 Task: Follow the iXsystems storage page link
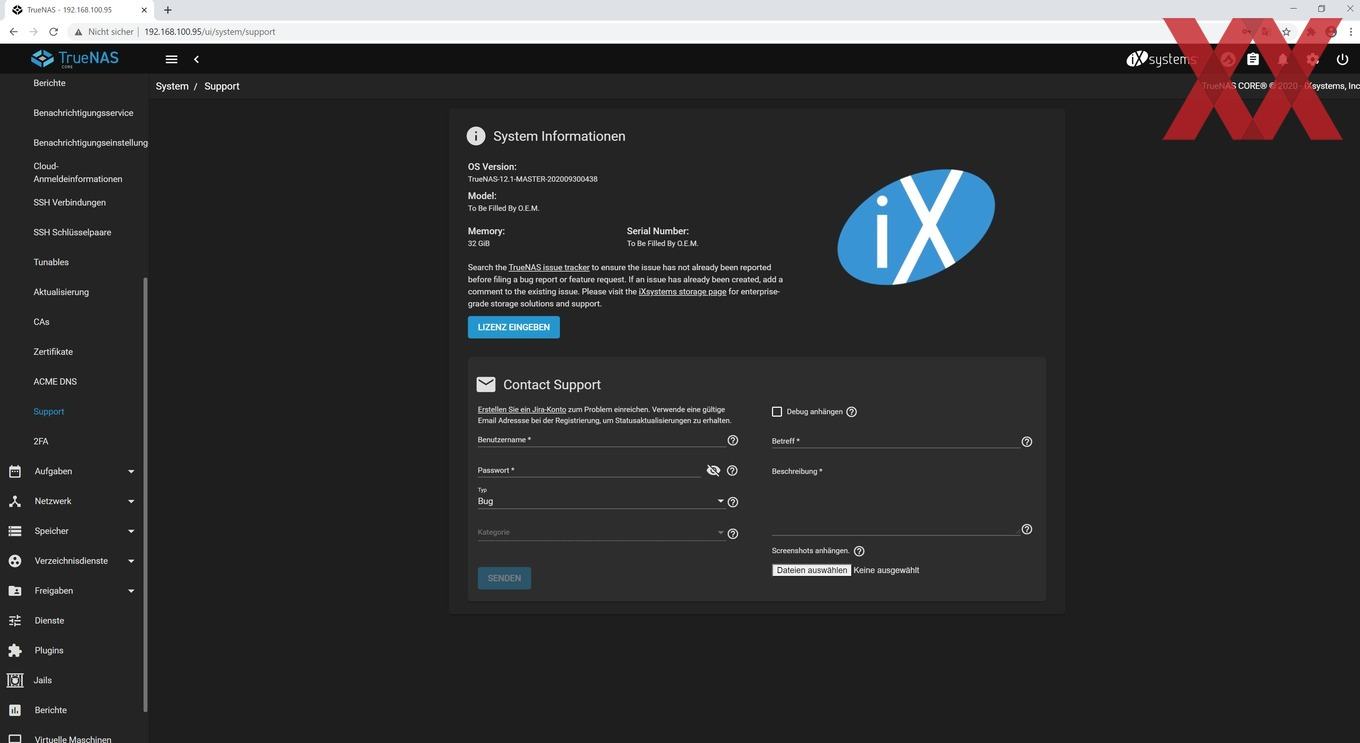point(682,291)
